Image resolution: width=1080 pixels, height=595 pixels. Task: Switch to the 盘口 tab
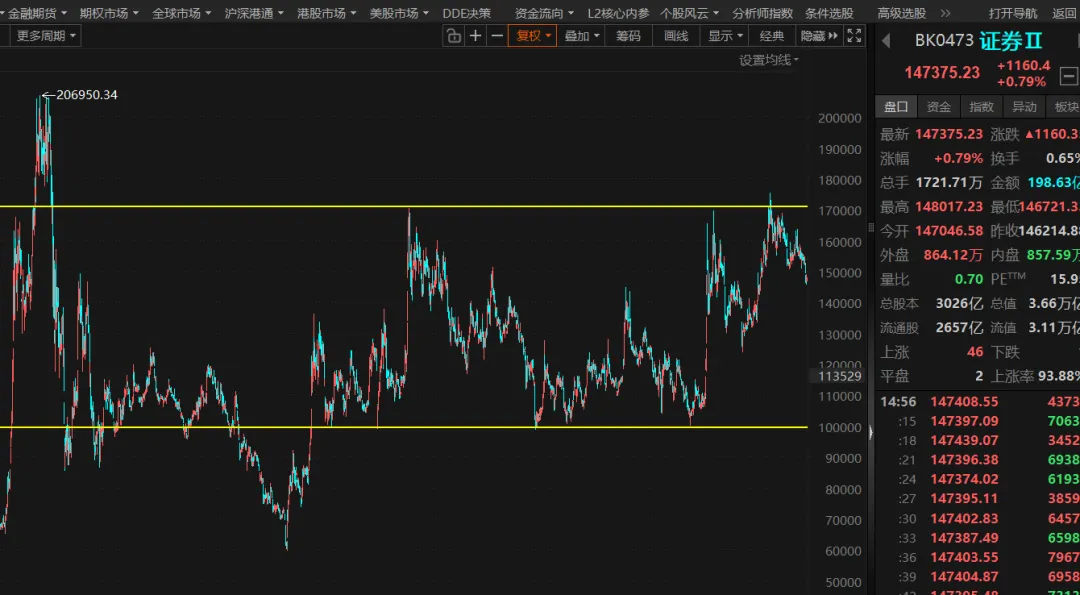896,106
